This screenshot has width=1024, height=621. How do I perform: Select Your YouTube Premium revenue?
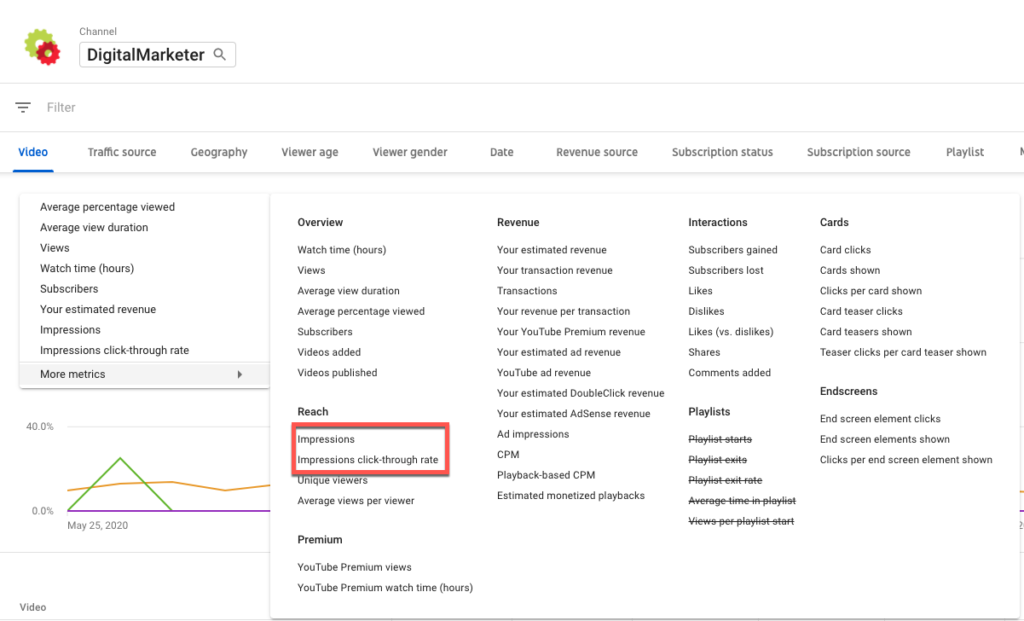[571, 332]
